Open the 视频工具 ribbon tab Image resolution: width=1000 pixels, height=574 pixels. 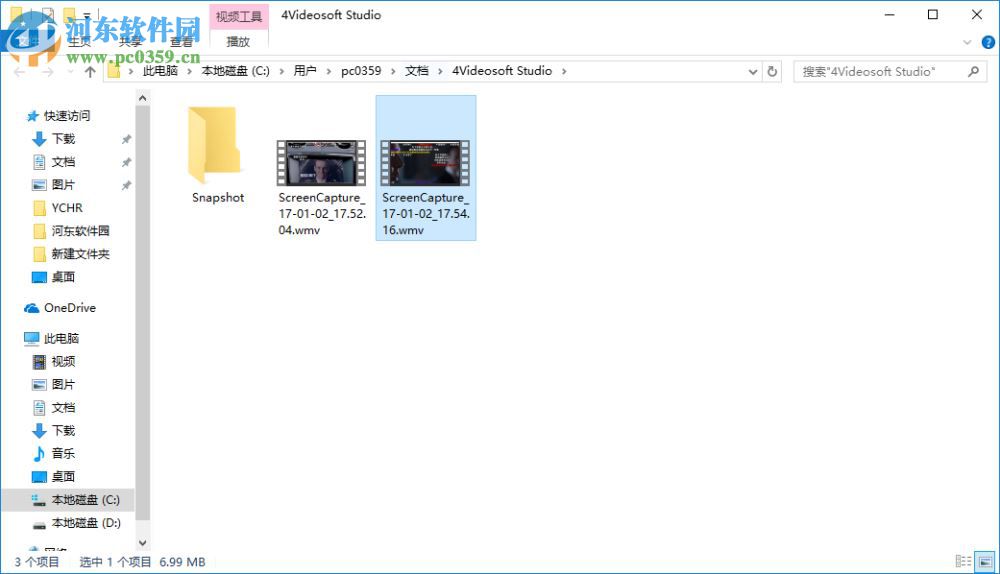(239, 17)
